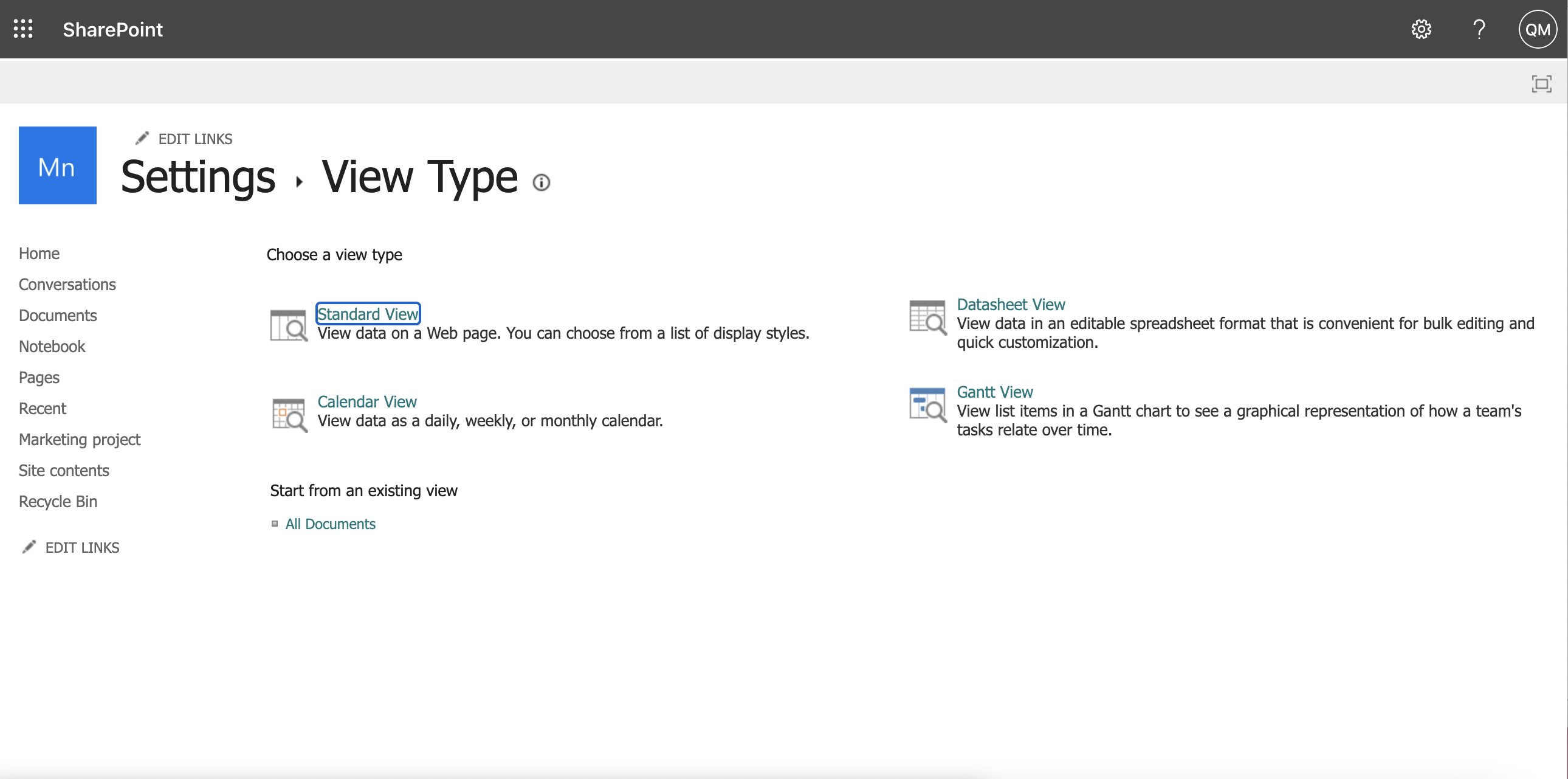The width and height of the screenshot is (1568, 779).
Task: Click the 'Choose a view type' heading
Action: coord(334,255)
